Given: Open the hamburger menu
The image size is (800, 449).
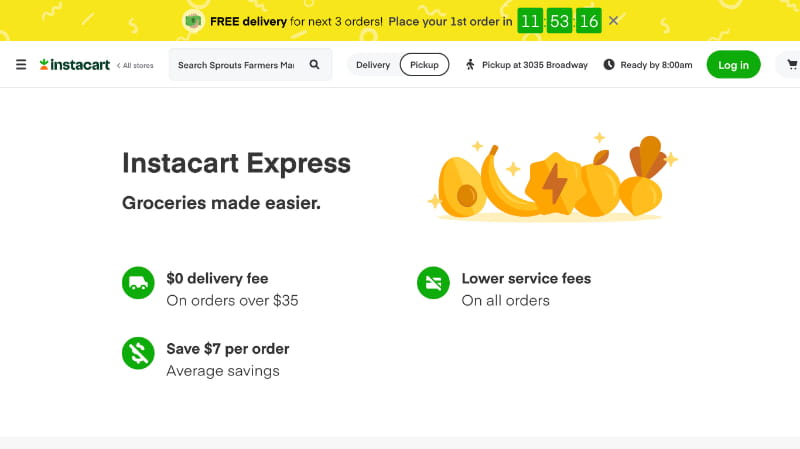Looking at the screenshot, I should [21, 65].
